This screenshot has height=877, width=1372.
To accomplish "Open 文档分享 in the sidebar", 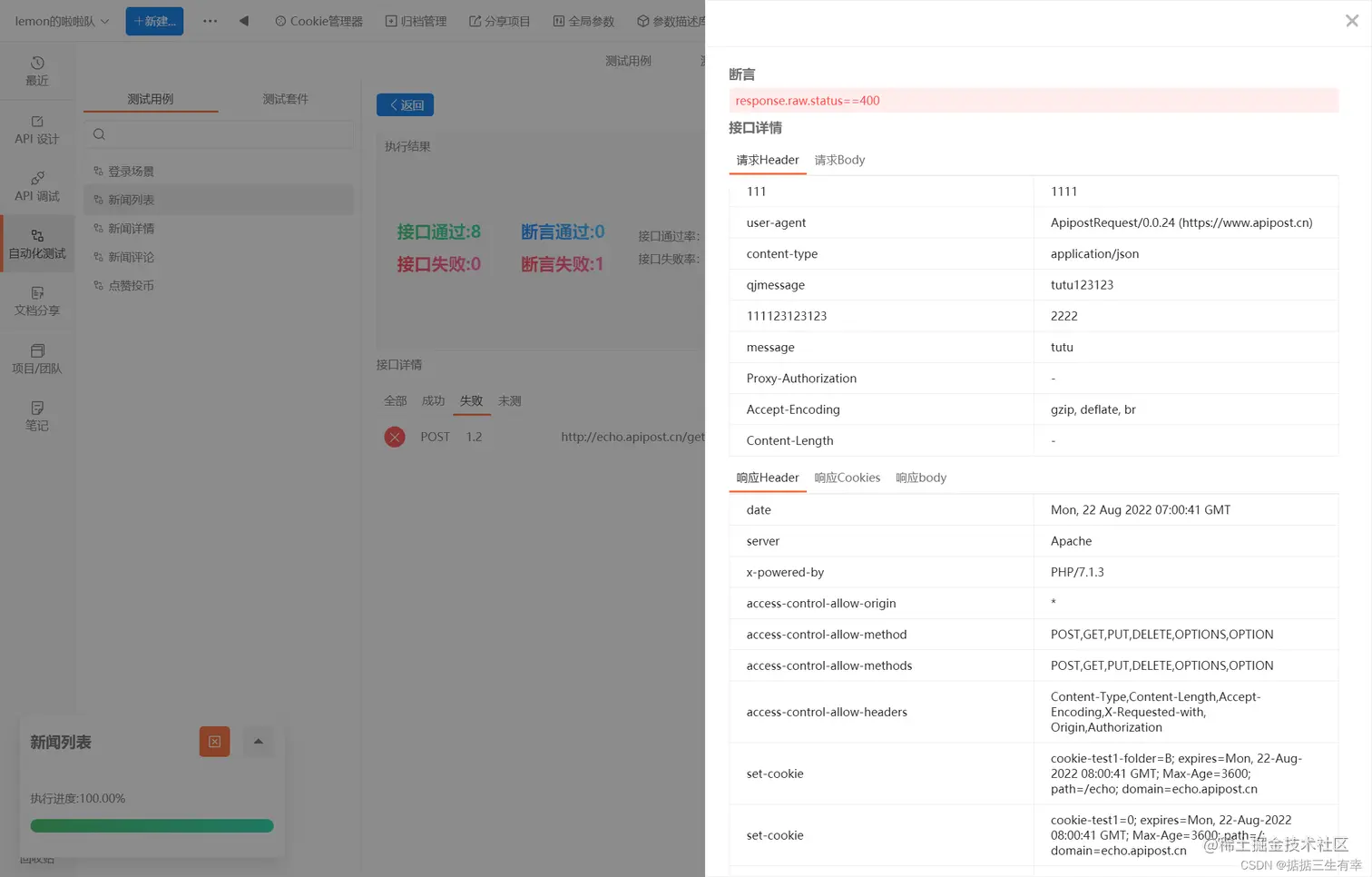I will 37,301.
